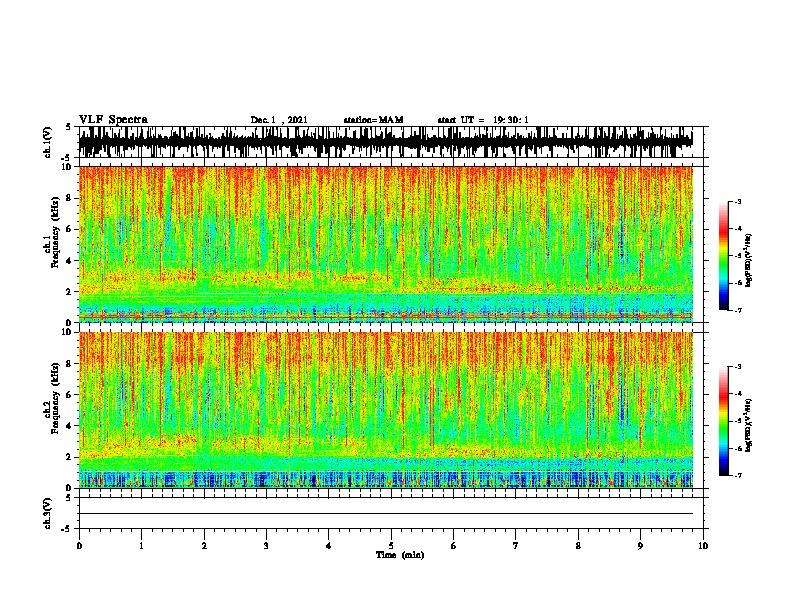Click time axis tick label "0"
792x612 pixels.
(x=79, y=546)
